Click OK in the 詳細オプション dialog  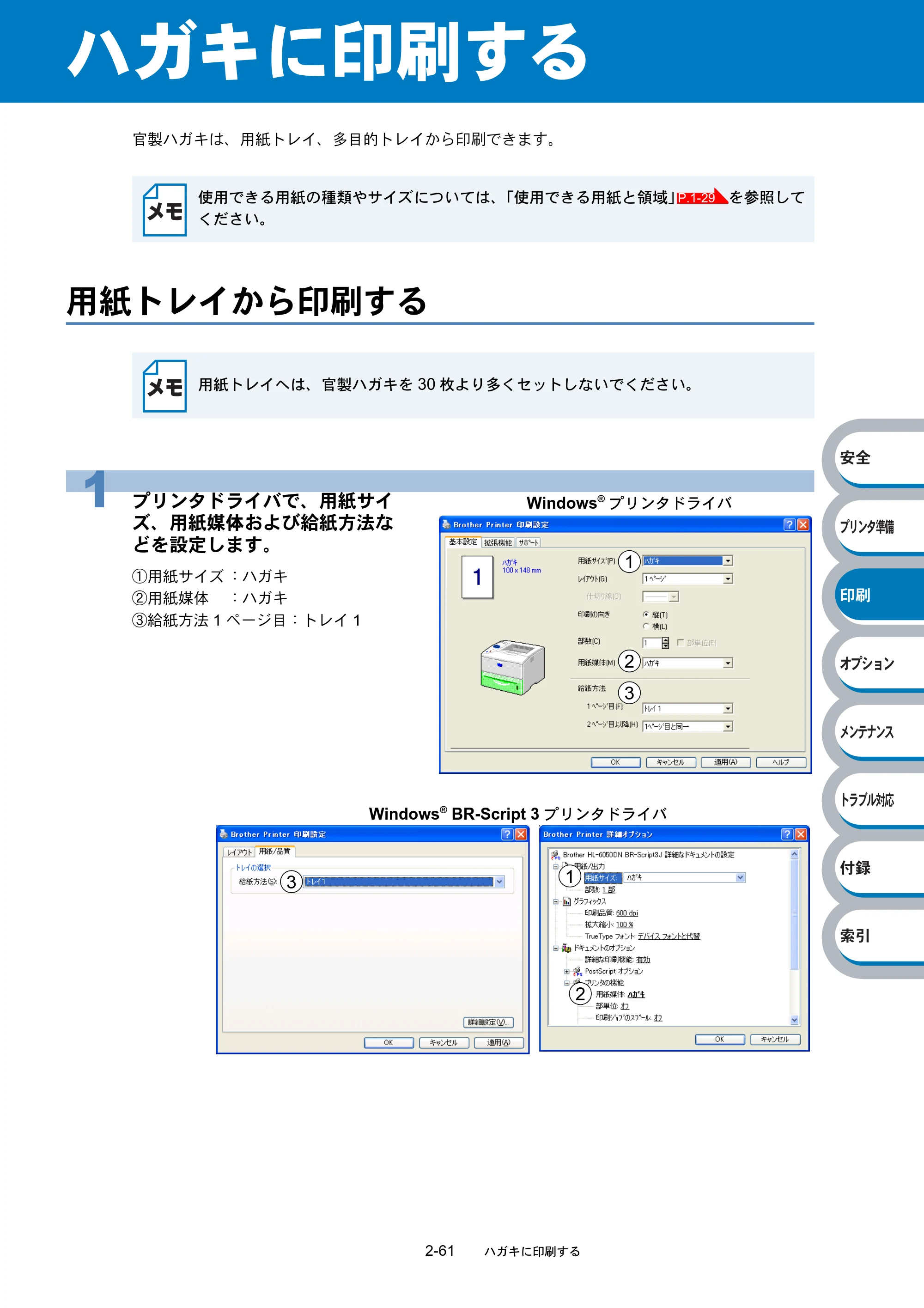(720, 1039)
